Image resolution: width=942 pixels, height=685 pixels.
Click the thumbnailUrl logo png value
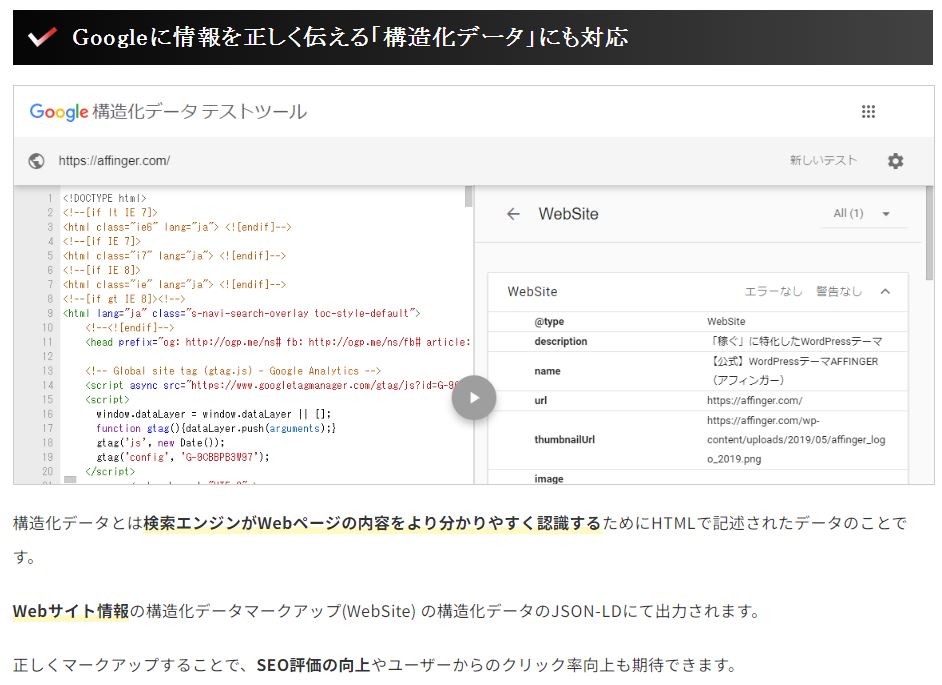pyautogui.click(x=796, y=440)
